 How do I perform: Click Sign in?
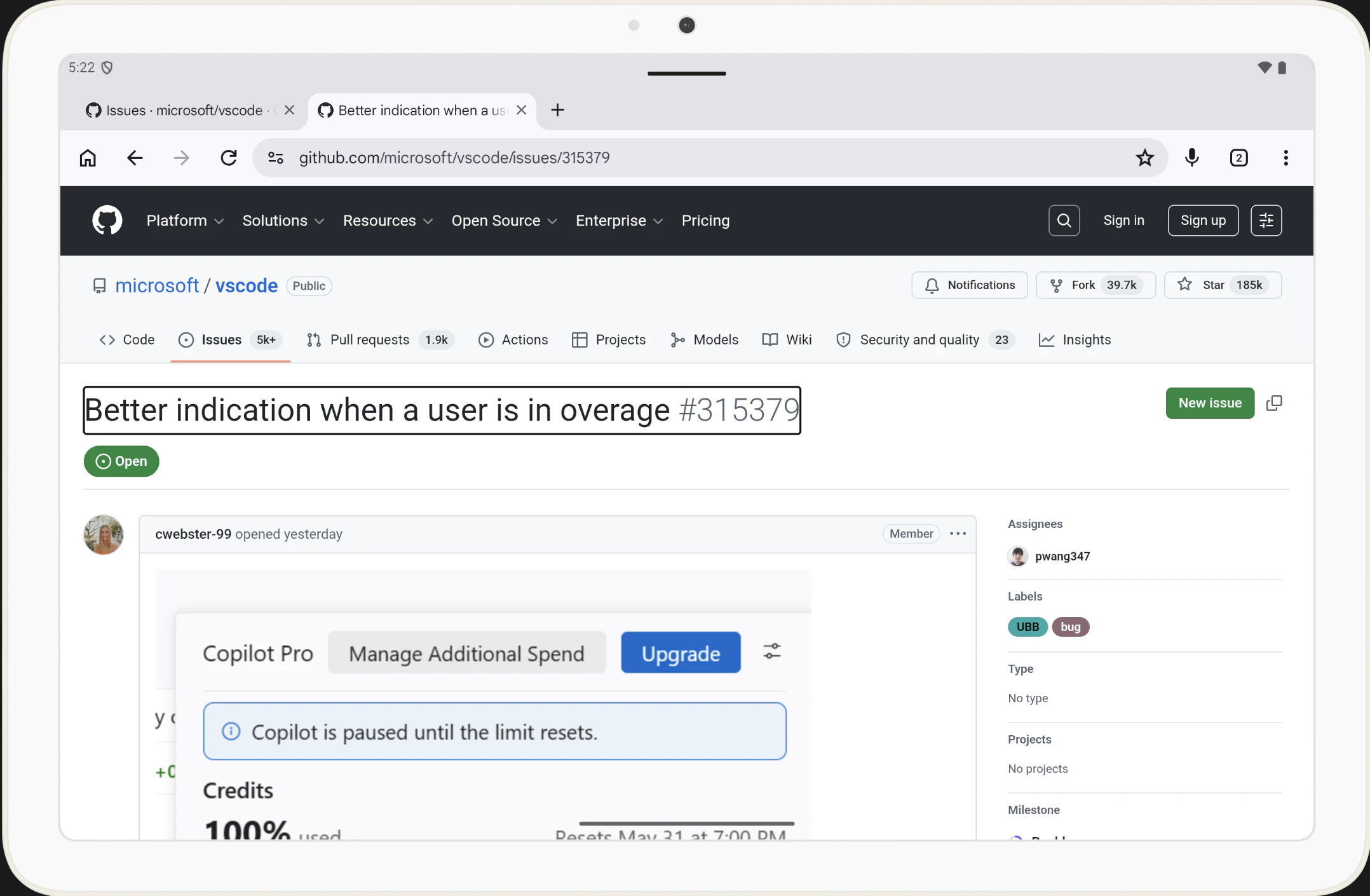(x=1123, y=221)
